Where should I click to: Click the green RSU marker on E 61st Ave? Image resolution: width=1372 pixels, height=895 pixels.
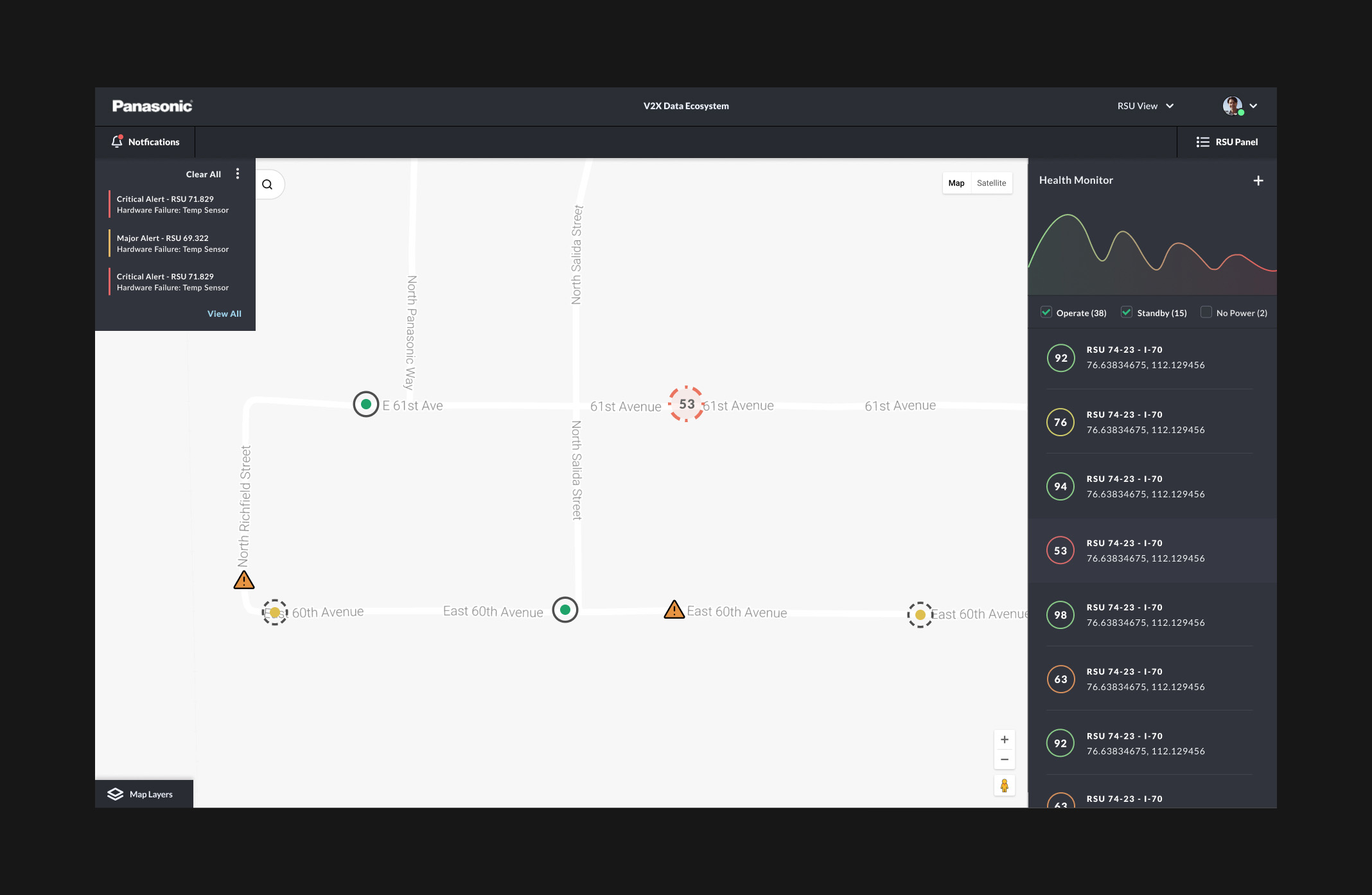(x=365, y=404)
